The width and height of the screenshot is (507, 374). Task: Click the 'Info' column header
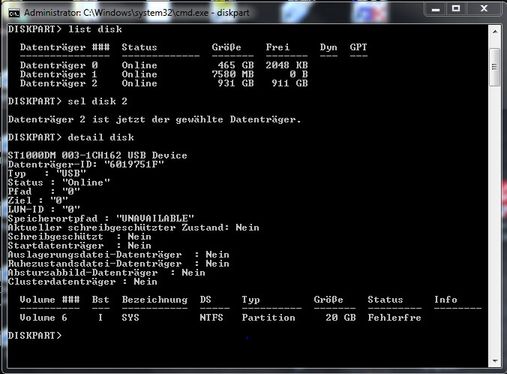pos(446,299)
